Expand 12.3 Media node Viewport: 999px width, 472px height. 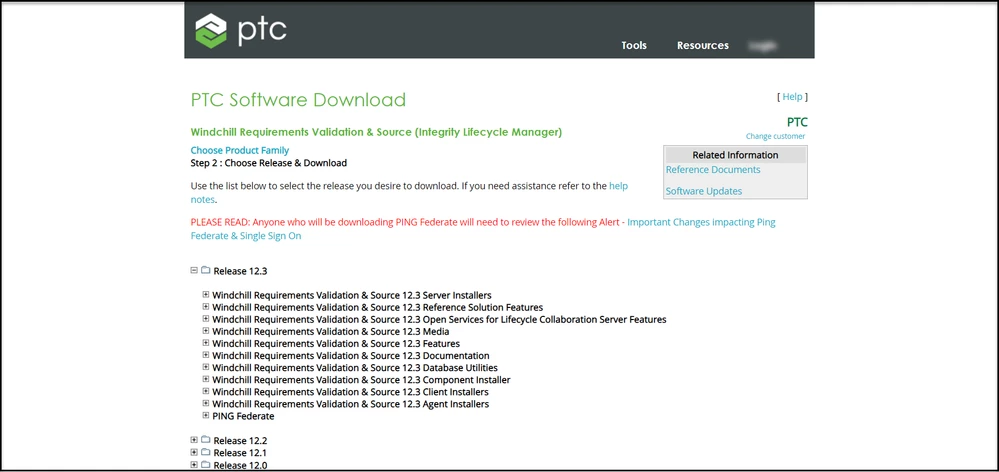coord(206,331)
